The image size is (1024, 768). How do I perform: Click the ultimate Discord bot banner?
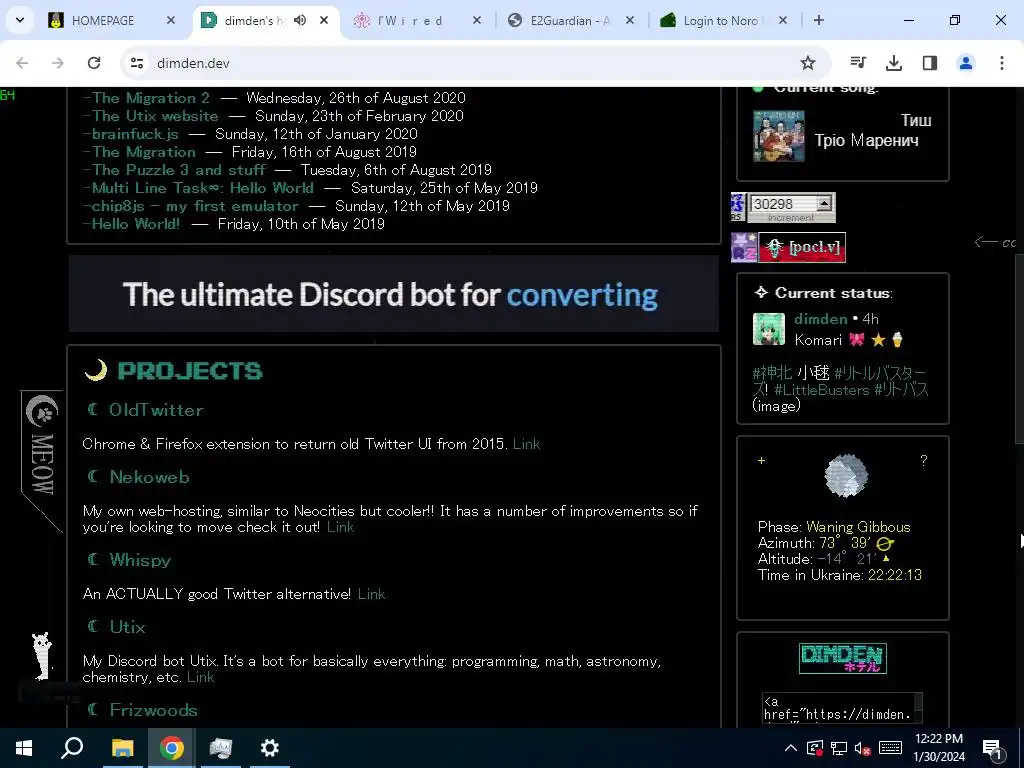[394, 294]
